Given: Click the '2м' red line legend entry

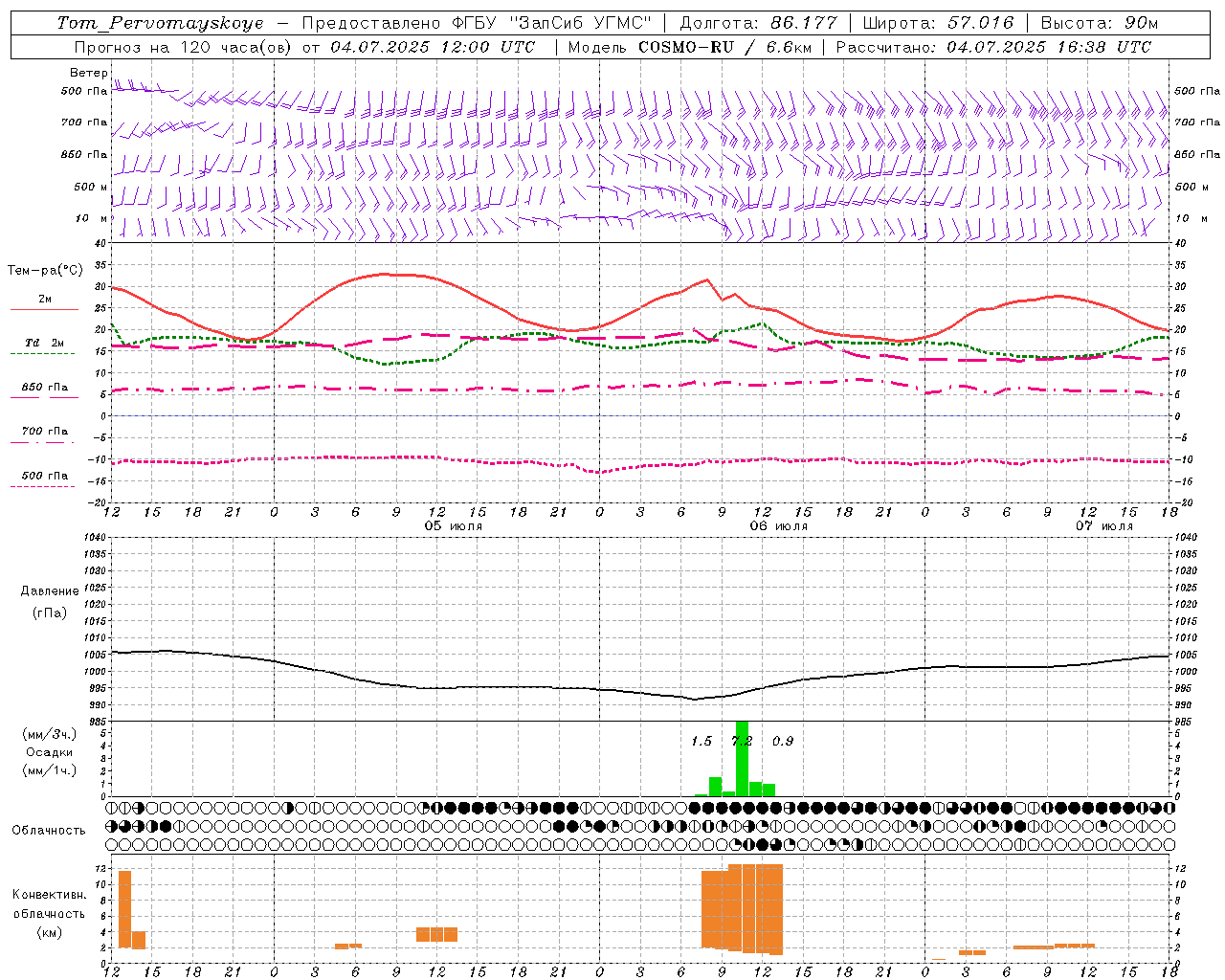Looking at the screenshot, I should pos(45,300).
